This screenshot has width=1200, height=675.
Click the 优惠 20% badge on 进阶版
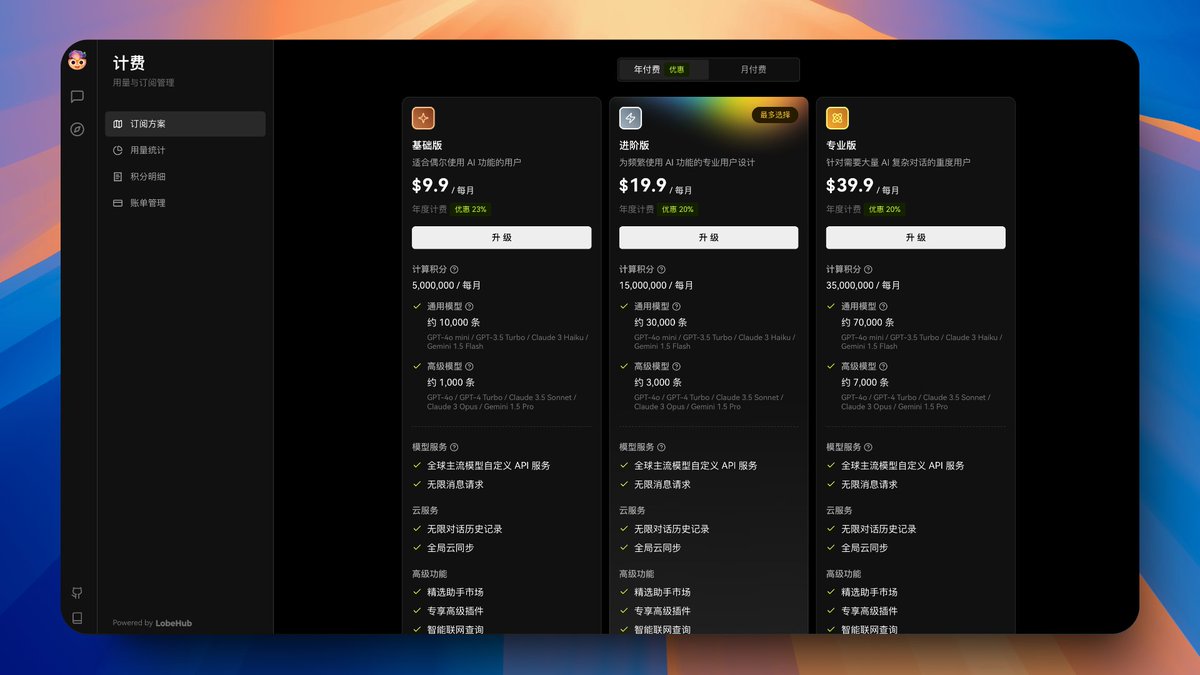[x=677, y=209]
